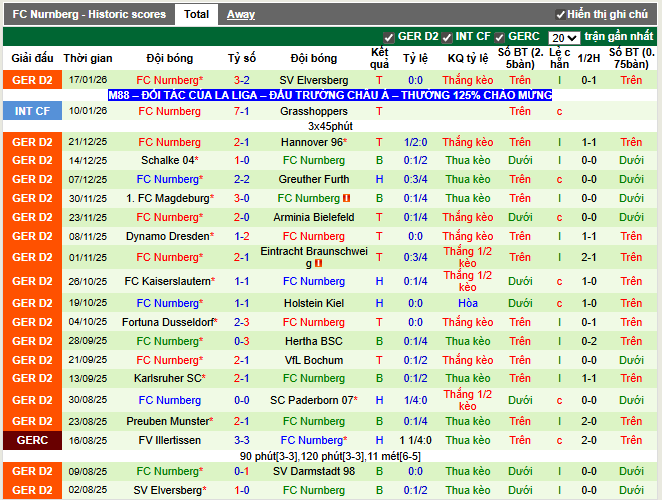Image resolution: width=662 pixels, height=500 pixels.
Task: Open Preuben Munster team link
Action: (x=168, y=421)
